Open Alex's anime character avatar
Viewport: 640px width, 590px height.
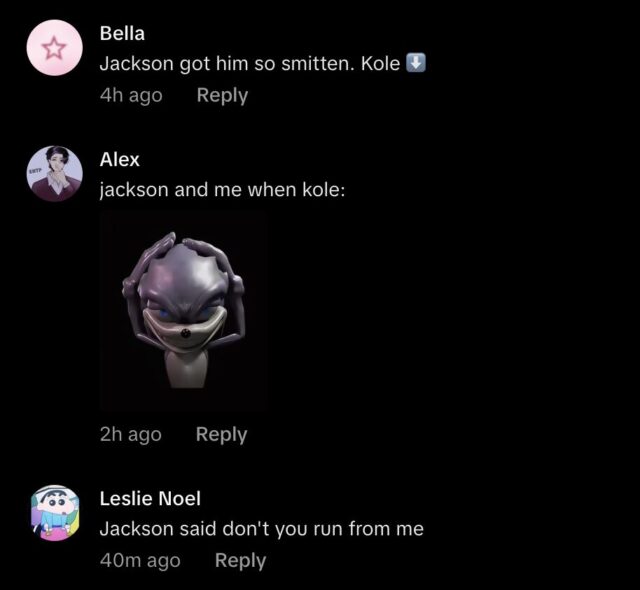pos(55,174)
